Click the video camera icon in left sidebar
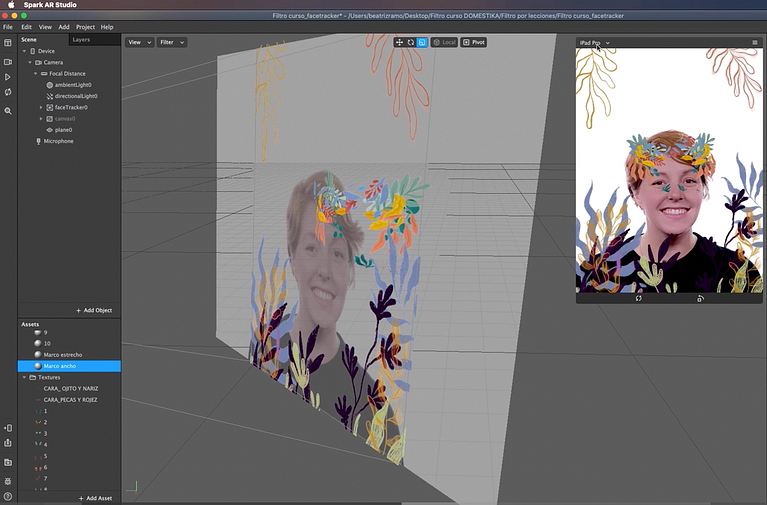 click(8, 61)
